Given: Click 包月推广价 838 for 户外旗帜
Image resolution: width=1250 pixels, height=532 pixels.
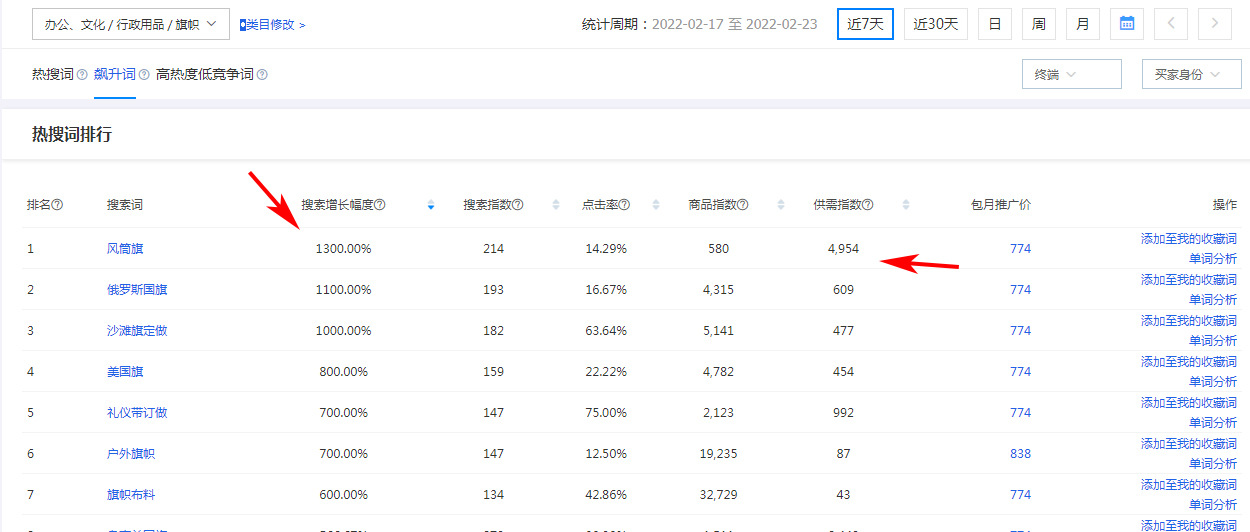Looking at the screenshot, I should (x=1020, y=454).
